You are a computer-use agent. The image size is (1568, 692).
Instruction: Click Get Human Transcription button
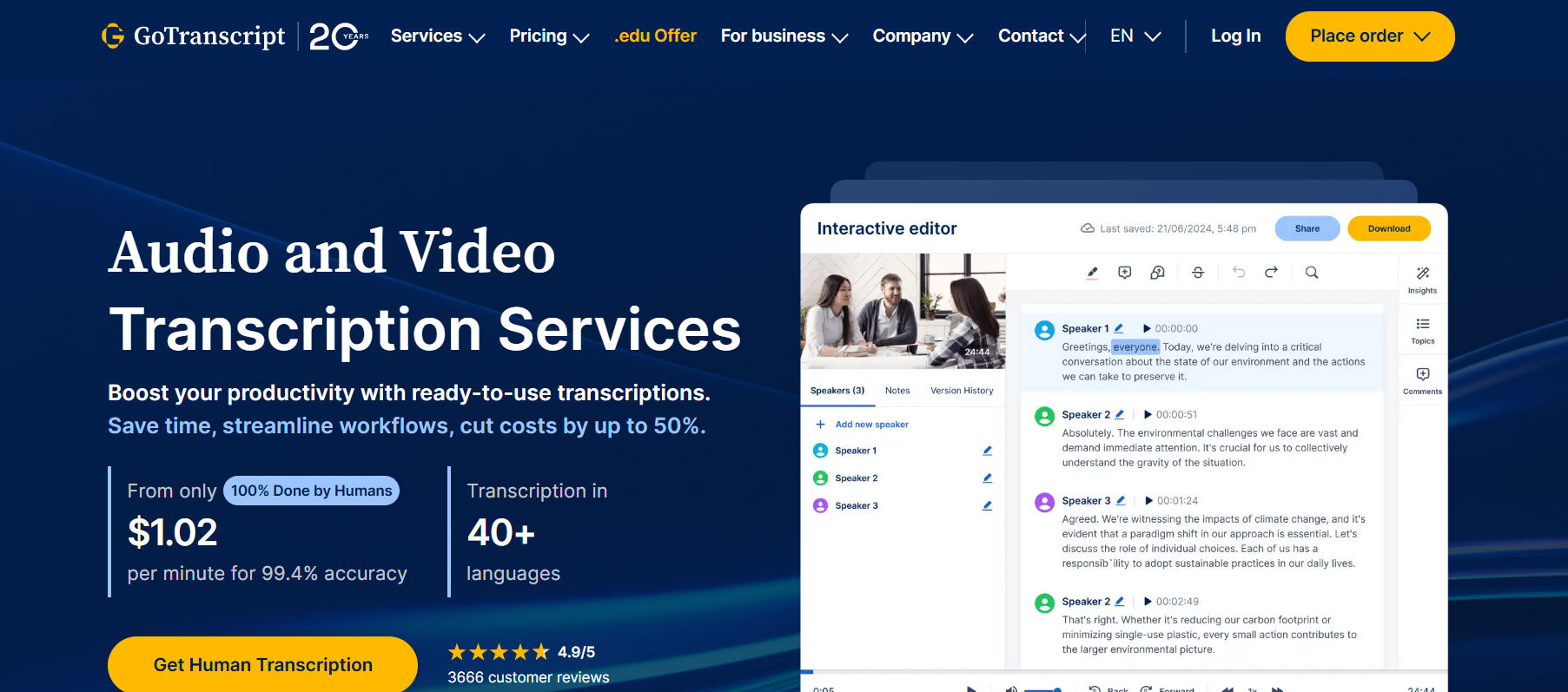click(262, 664)
